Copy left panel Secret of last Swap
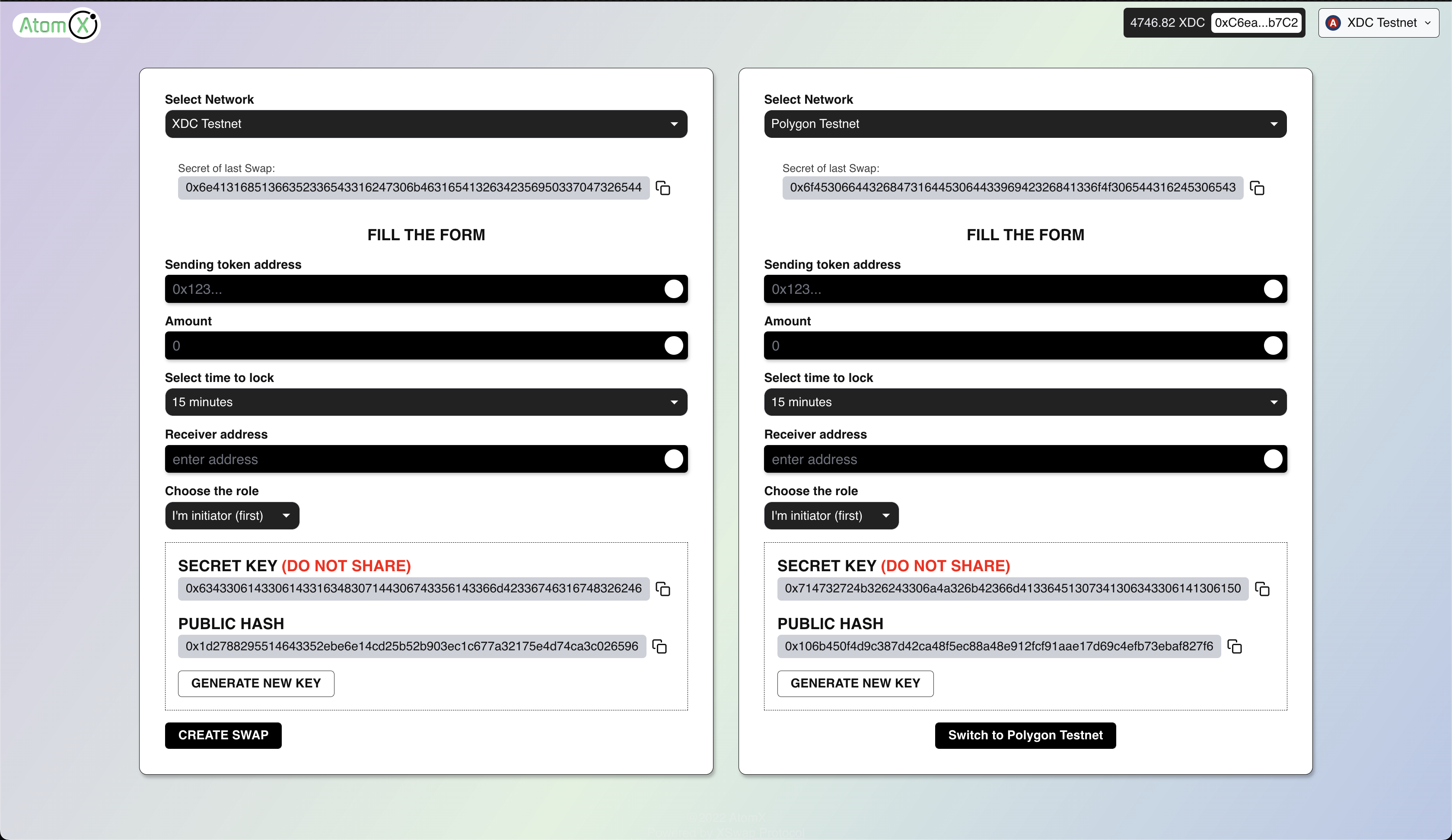This screenshot has width=1452, height=840. [x=662, y=188]
